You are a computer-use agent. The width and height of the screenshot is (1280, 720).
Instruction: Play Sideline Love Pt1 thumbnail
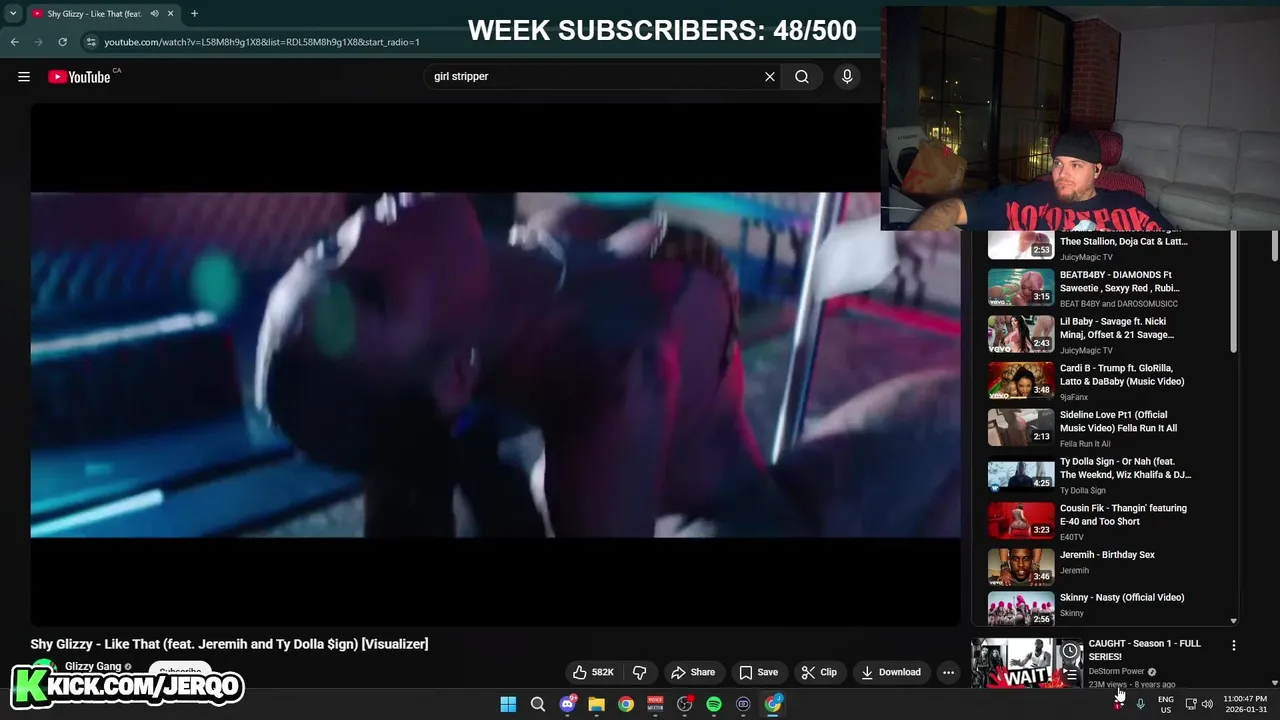1021,428
